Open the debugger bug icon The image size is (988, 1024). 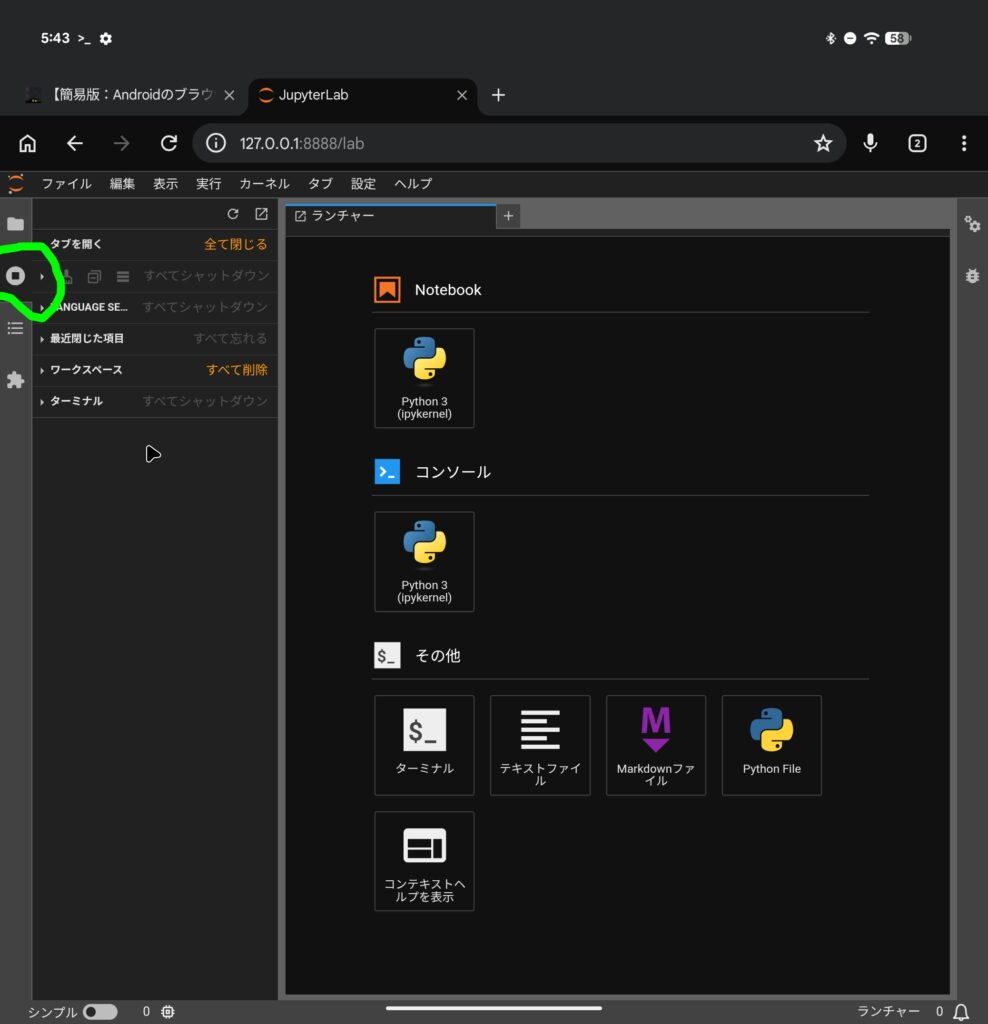coord(972,276)
